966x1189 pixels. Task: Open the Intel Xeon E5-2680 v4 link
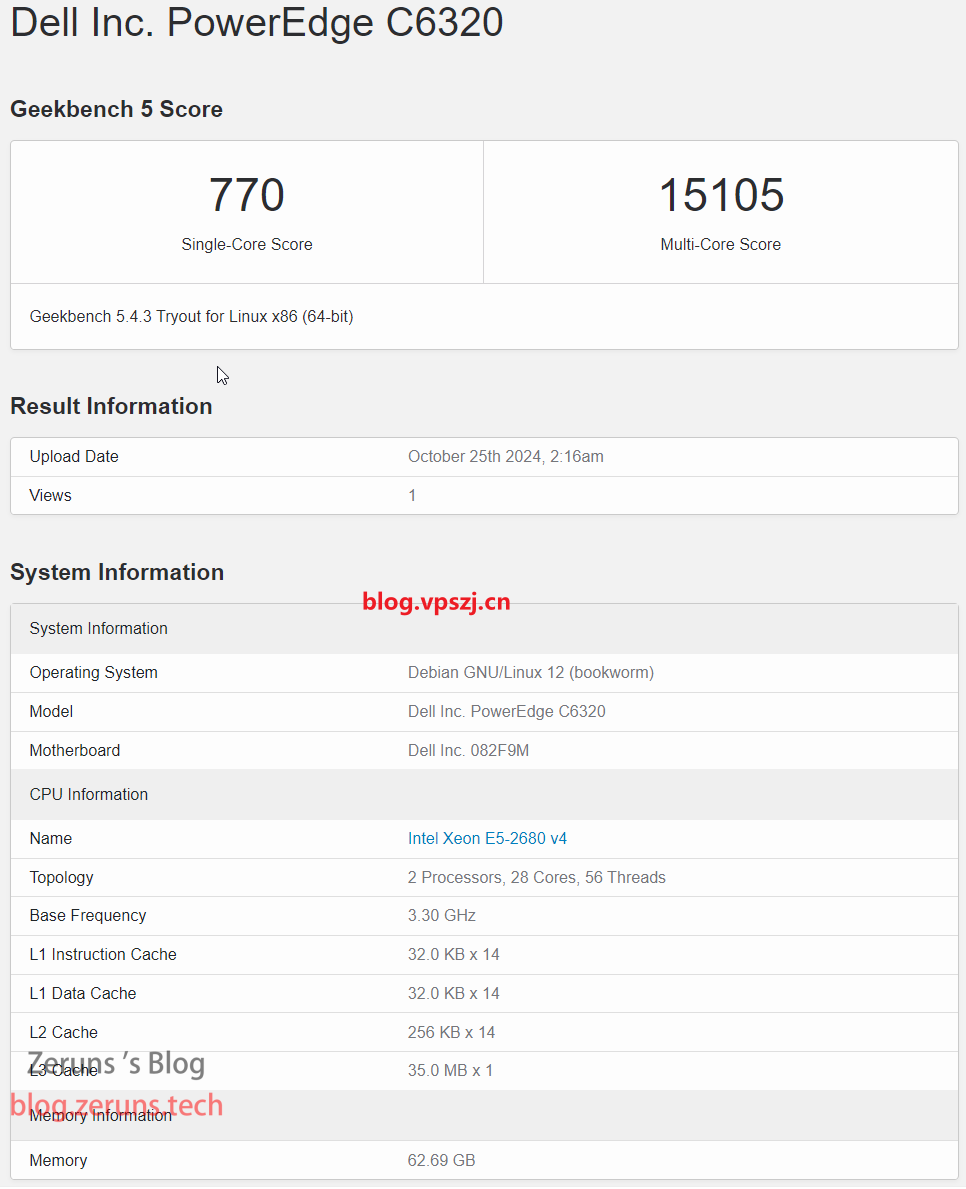(x=487, y=838)
